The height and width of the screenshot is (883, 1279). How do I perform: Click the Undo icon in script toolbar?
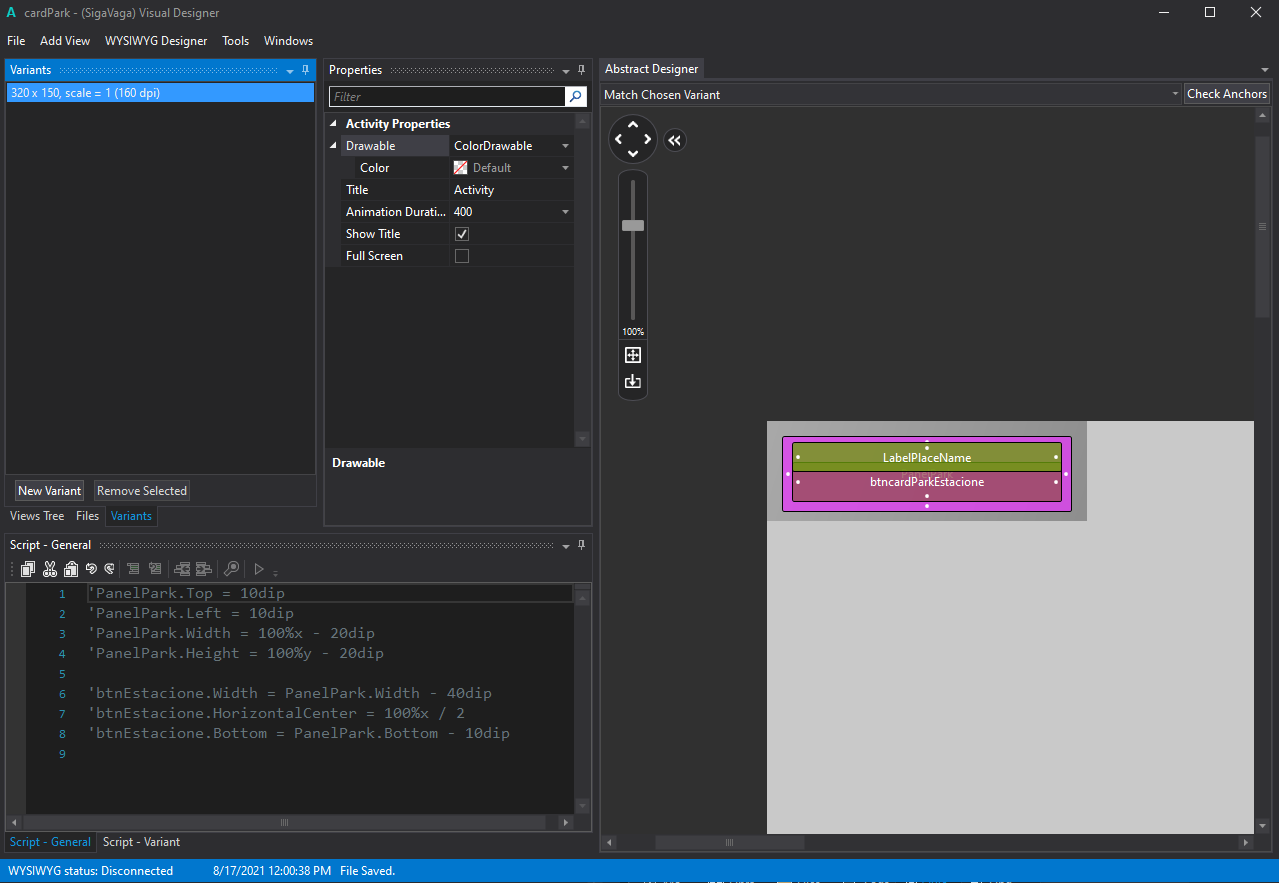click(x=91, y=569)
